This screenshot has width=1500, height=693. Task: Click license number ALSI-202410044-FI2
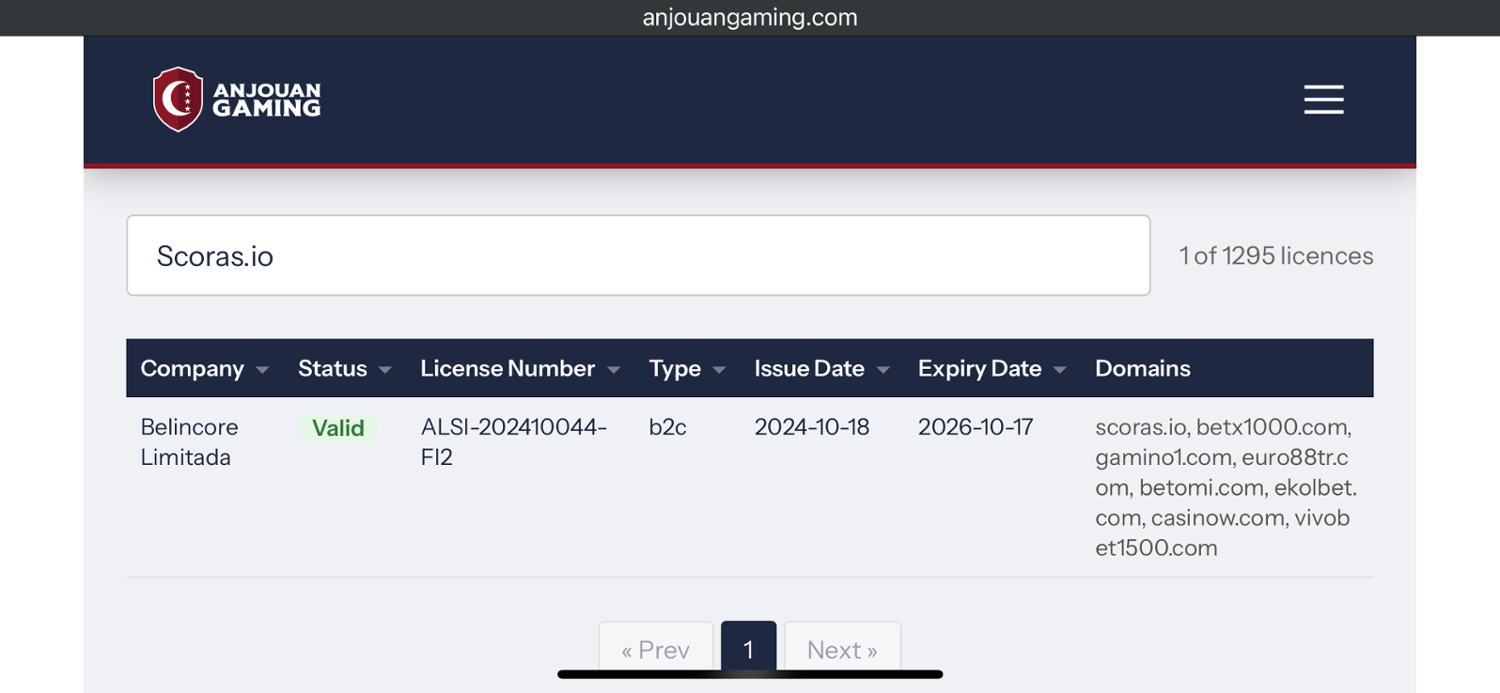tap(514, 442)
